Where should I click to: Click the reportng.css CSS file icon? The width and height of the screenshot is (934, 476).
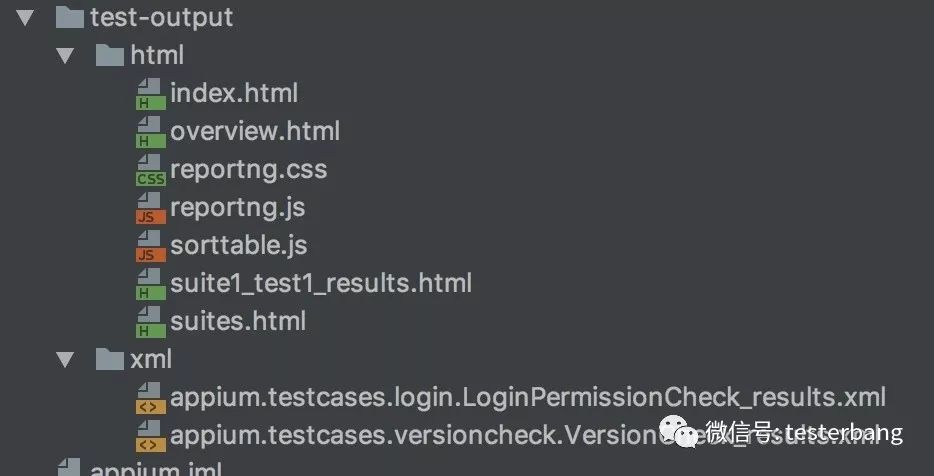click(150, 171)
